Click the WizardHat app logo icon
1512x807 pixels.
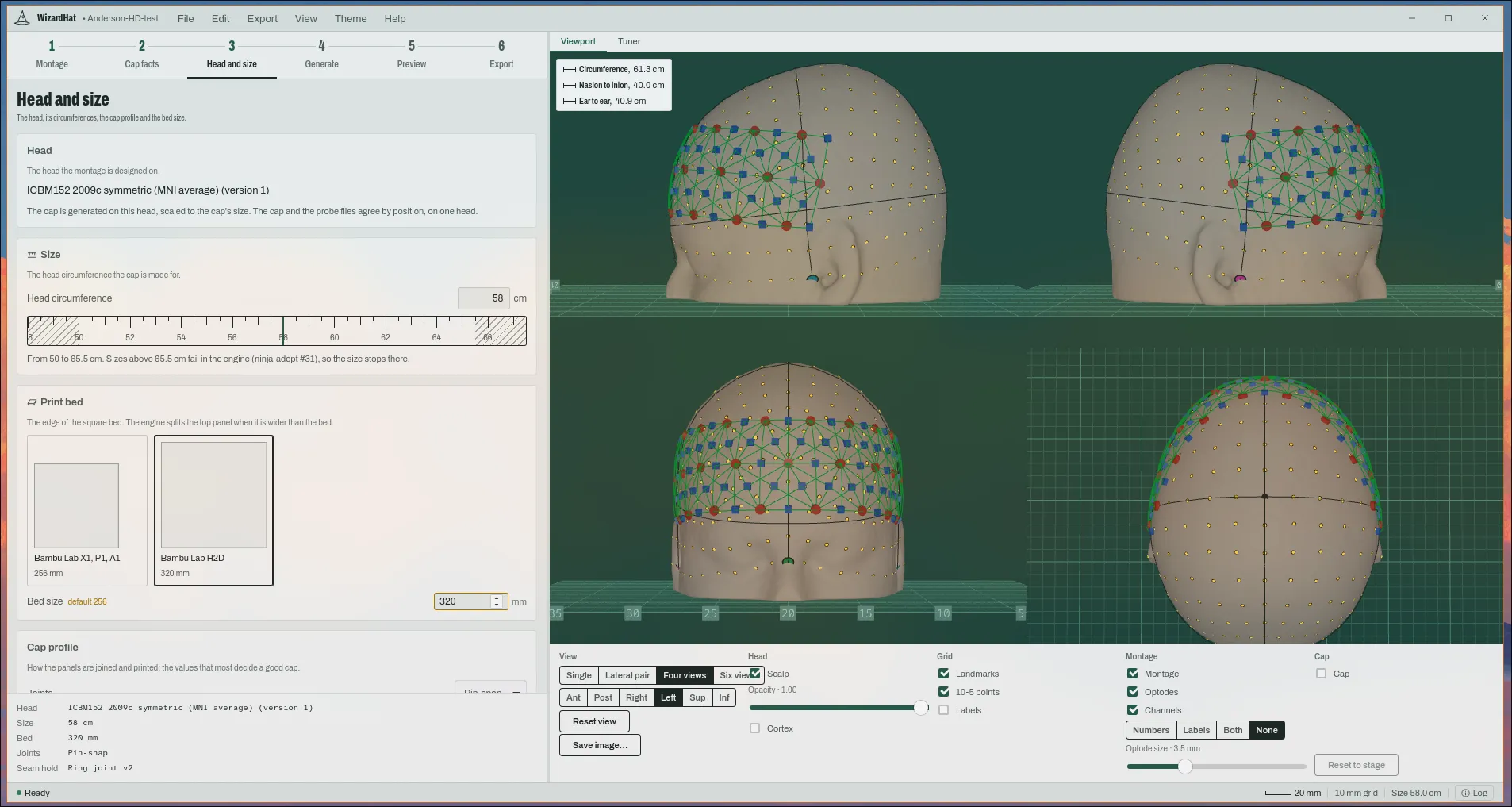click(x=22, y=18)
